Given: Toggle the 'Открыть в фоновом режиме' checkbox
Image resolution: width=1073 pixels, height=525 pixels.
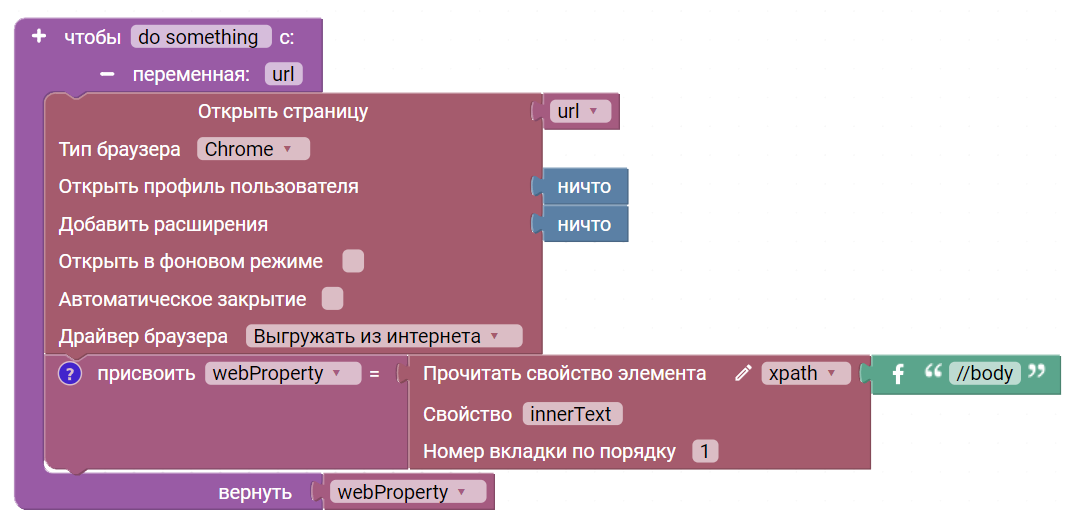Looking at the screenshot, I should tap(353, 261).
